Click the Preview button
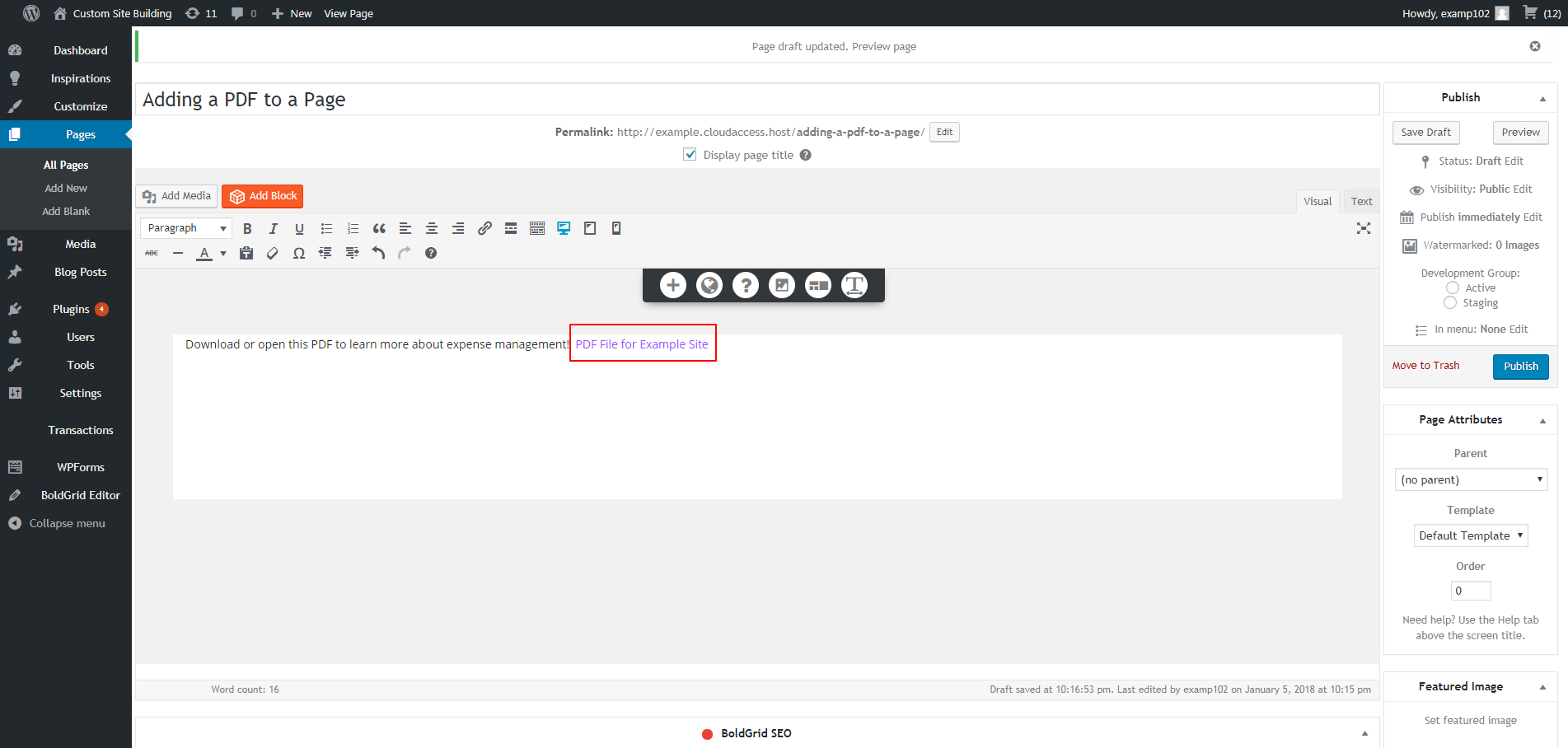 [1520, 132]
